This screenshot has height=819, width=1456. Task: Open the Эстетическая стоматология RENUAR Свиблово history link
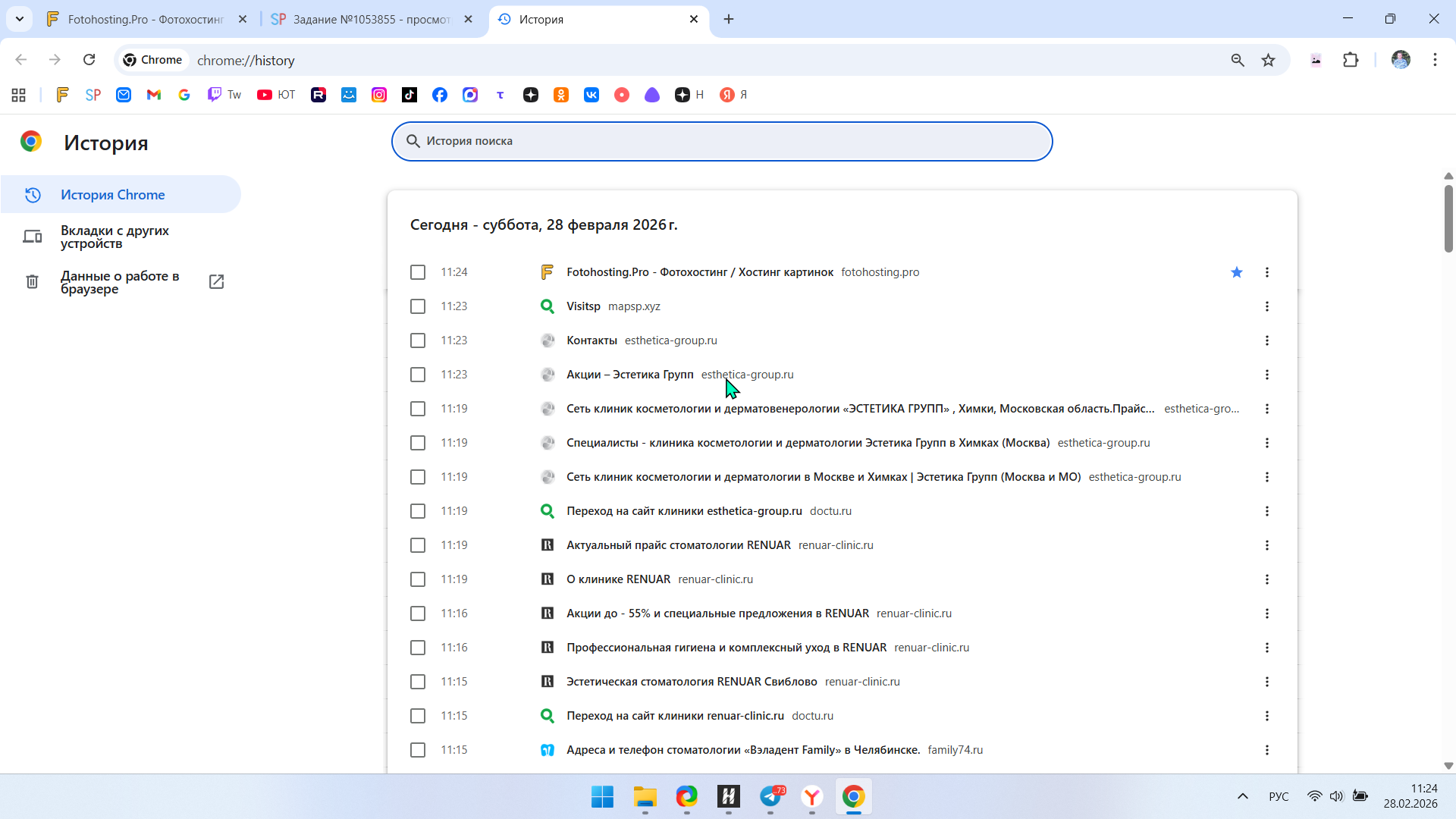pyautogui.click(x=692, y=682)
